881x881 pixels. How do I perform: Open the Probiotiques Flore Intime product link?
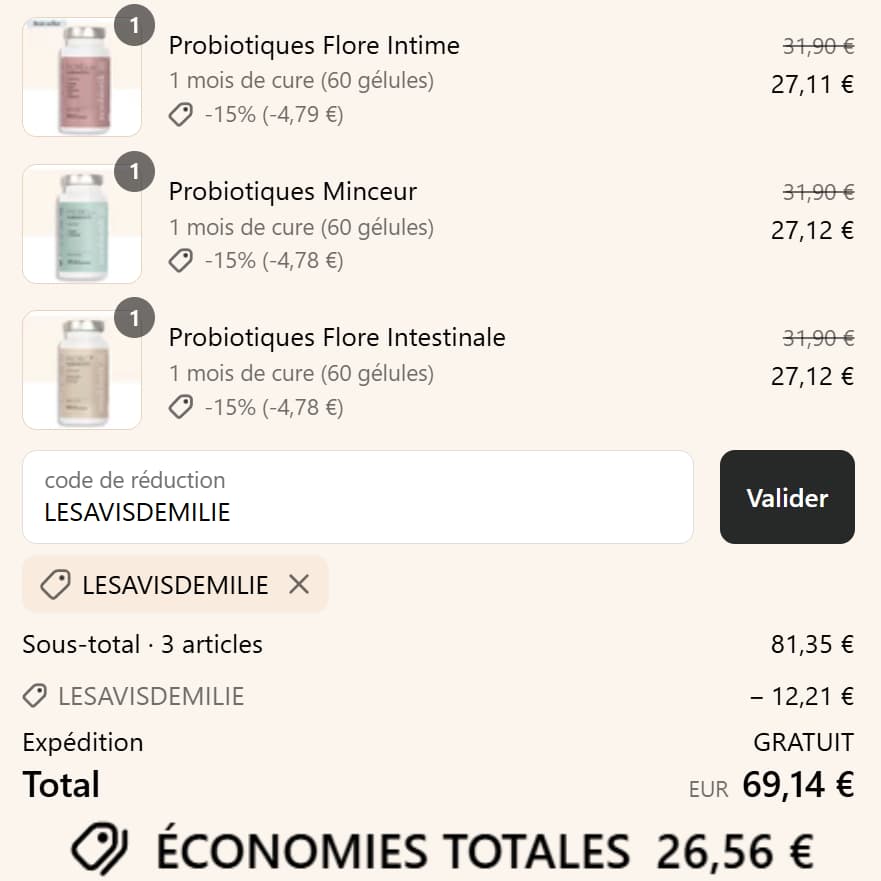point(315,45)
